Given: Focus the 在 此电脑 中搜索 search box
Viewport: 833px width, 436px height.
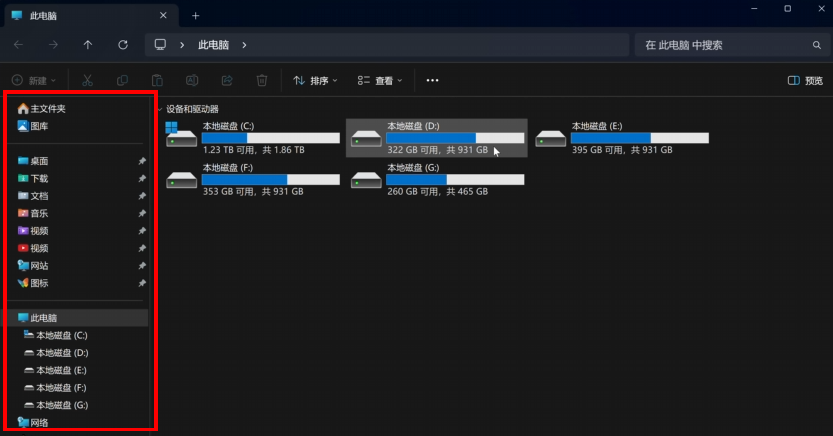Looking at the screenshot, I should pyautogui.click(x=733, y=45).
